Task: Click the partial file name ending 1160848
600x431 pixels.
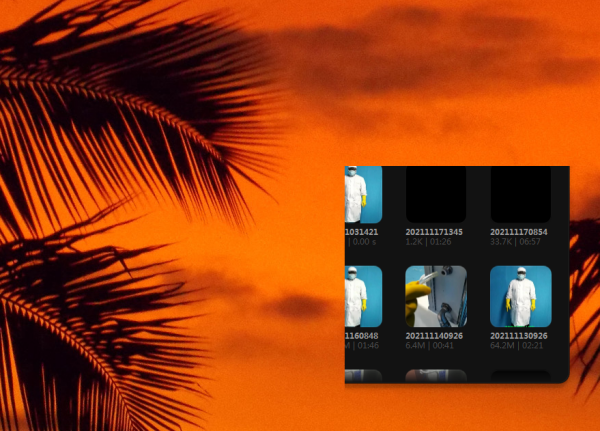Action: coord(362,336)
